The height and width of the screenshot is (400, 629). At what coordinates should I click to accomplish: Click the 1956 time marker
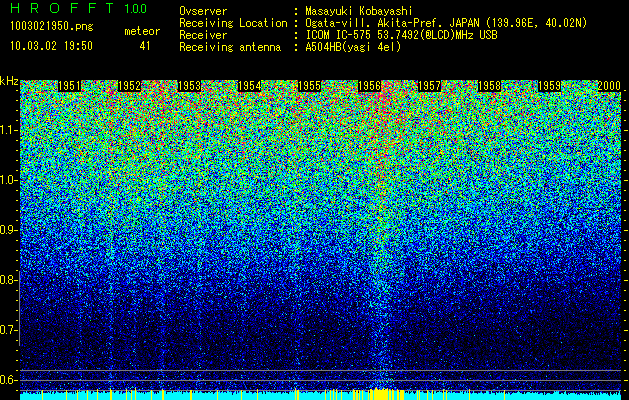369,86
